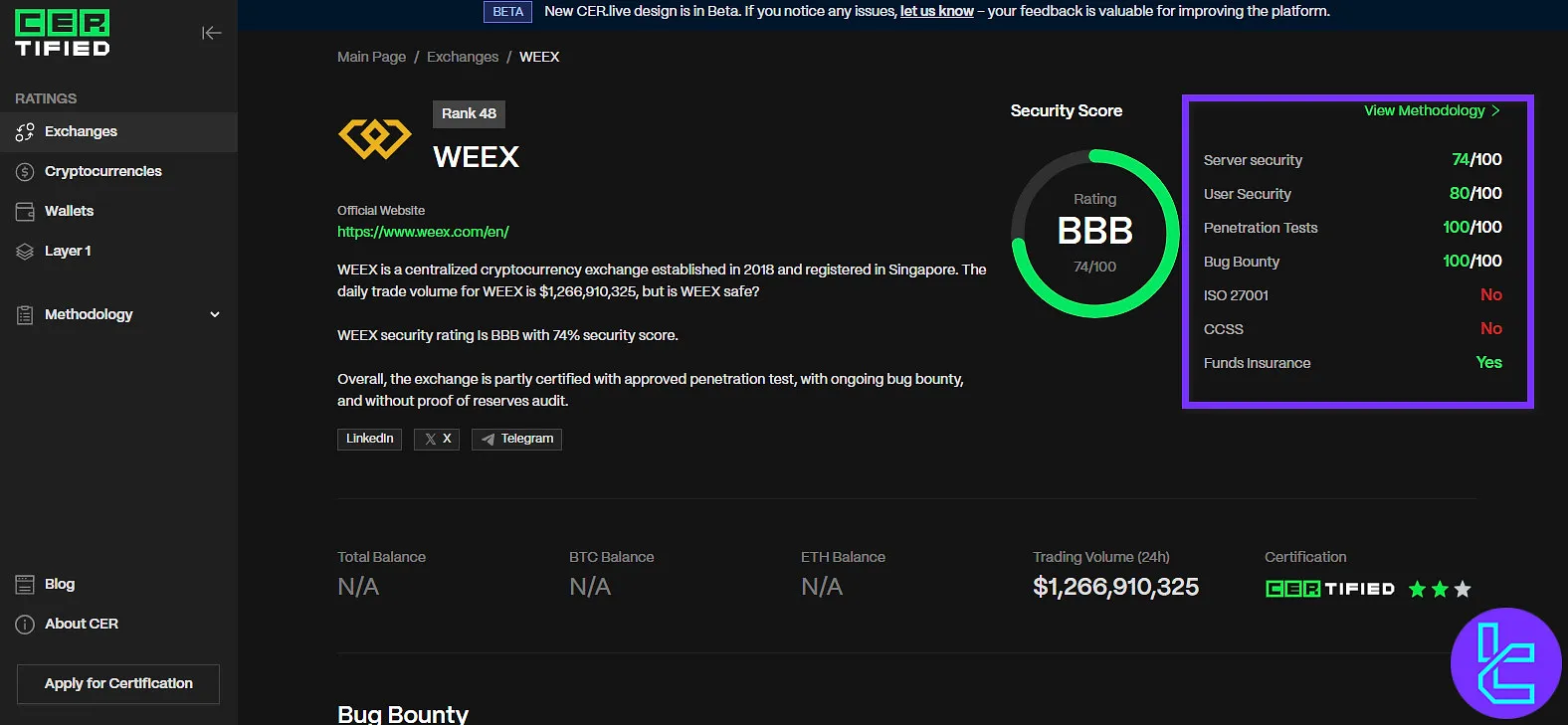Click the Cryptocurrencies coin icon
Screen dimensions: 1568x725
(25, 171)
